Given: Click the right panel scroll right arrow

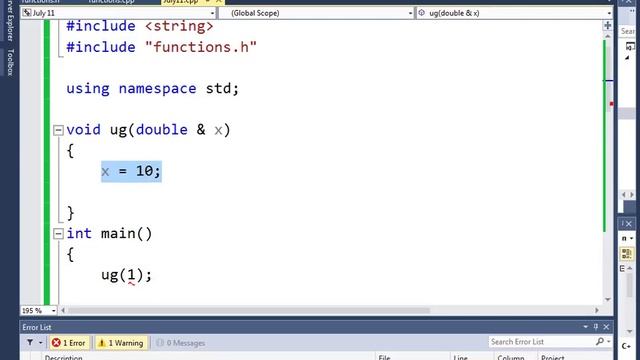Looking at the screenshot, I should point(631,195).
